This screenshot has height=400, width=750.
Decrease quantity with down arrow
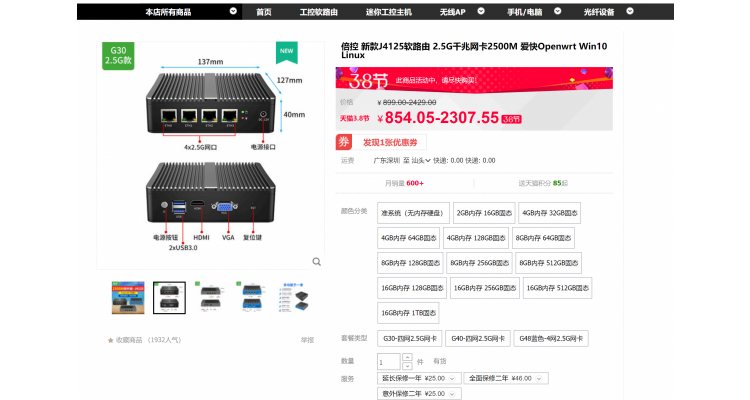pos(407,366)
